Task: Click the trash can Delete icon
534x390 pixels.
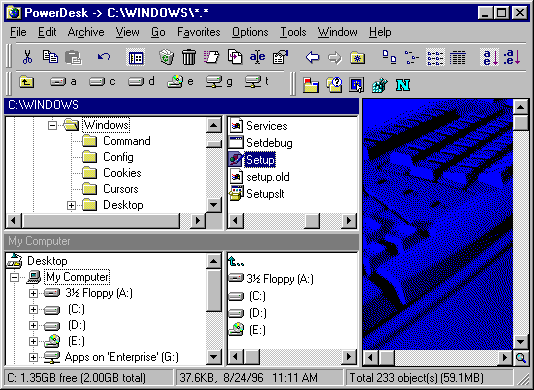Action: [x=188, y=57]
